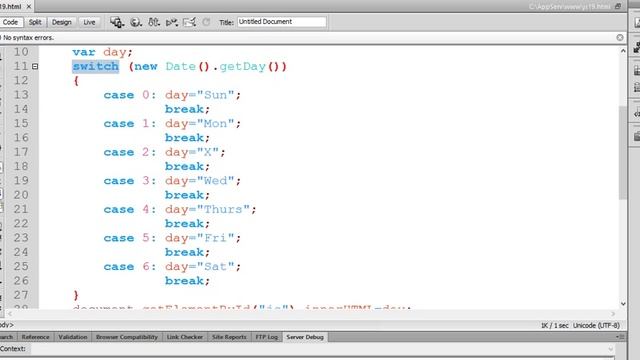Switch to Design view
Screen dimensions: 640x360
62,22
